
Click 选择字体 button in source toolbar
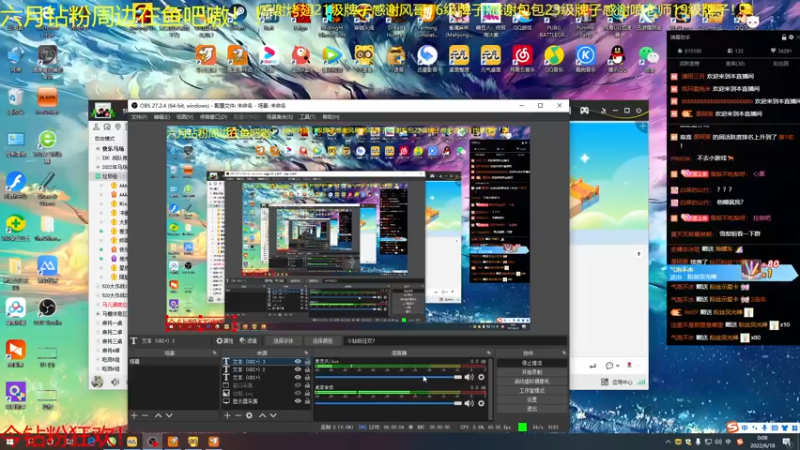click(x=283, y=341)
